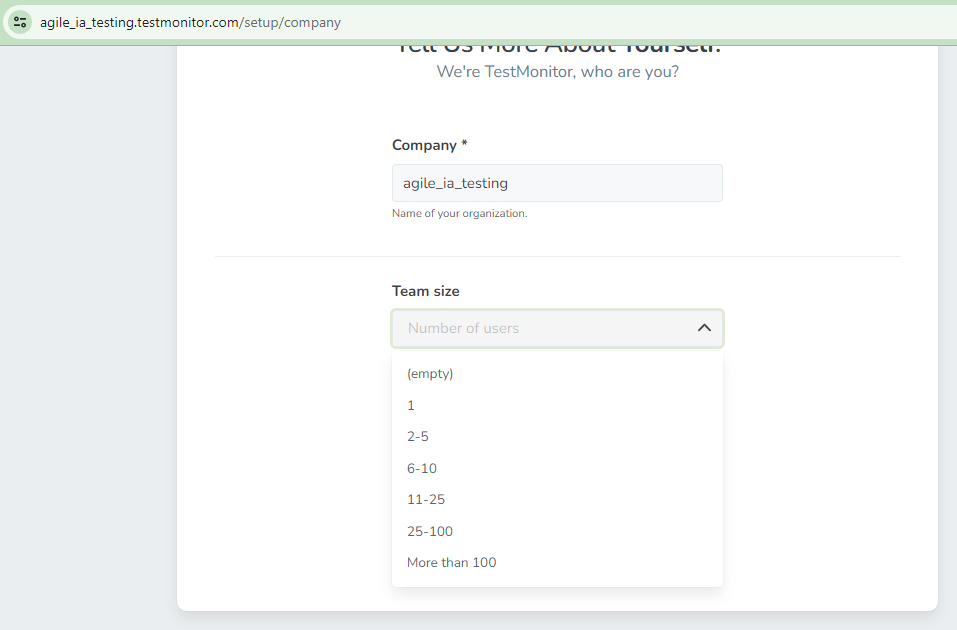Click the agile_ia_testing.testmonitor.com domain in address bar

tap(139, 23)
